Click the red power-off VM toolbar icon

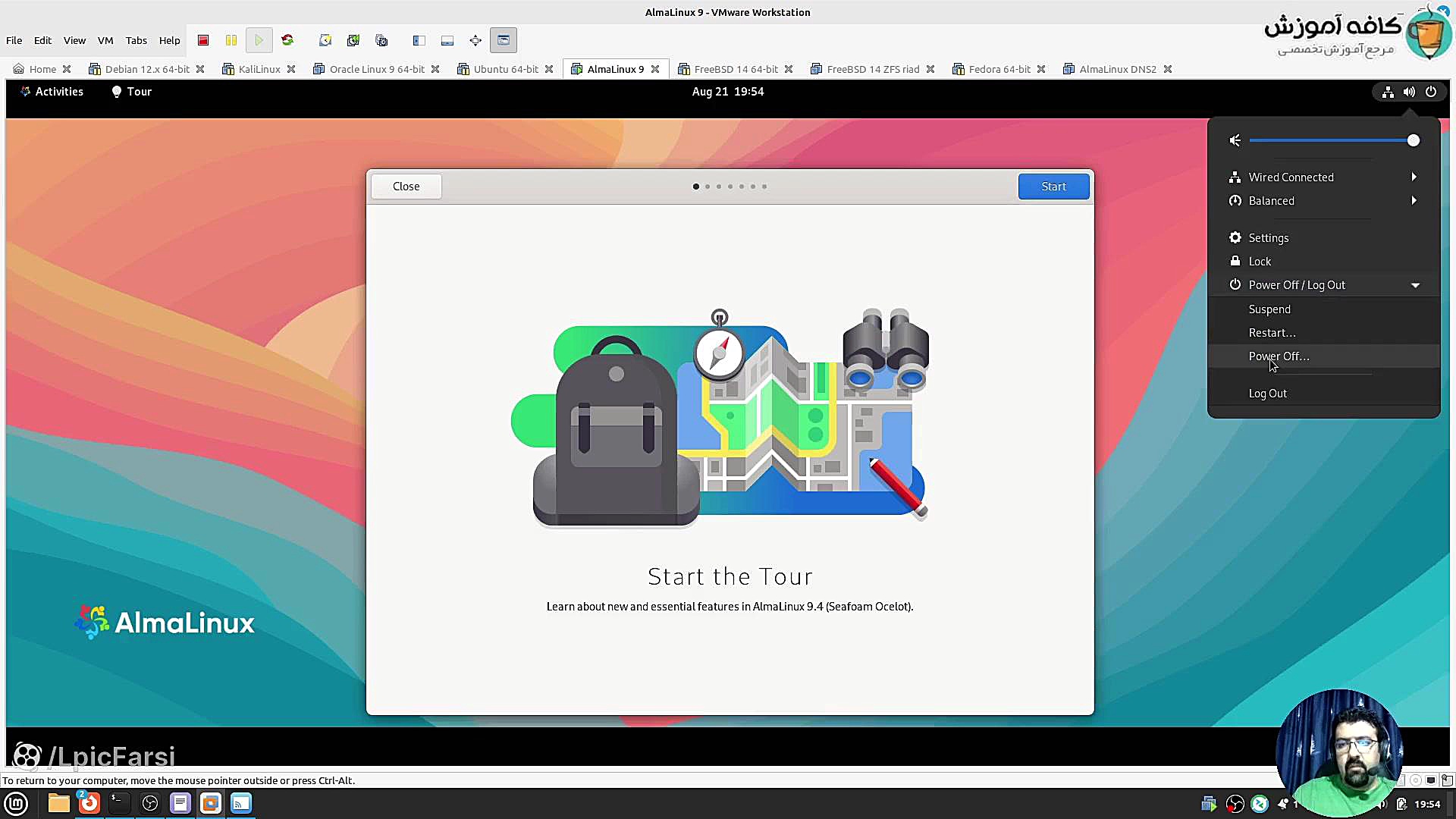point(203,40)
